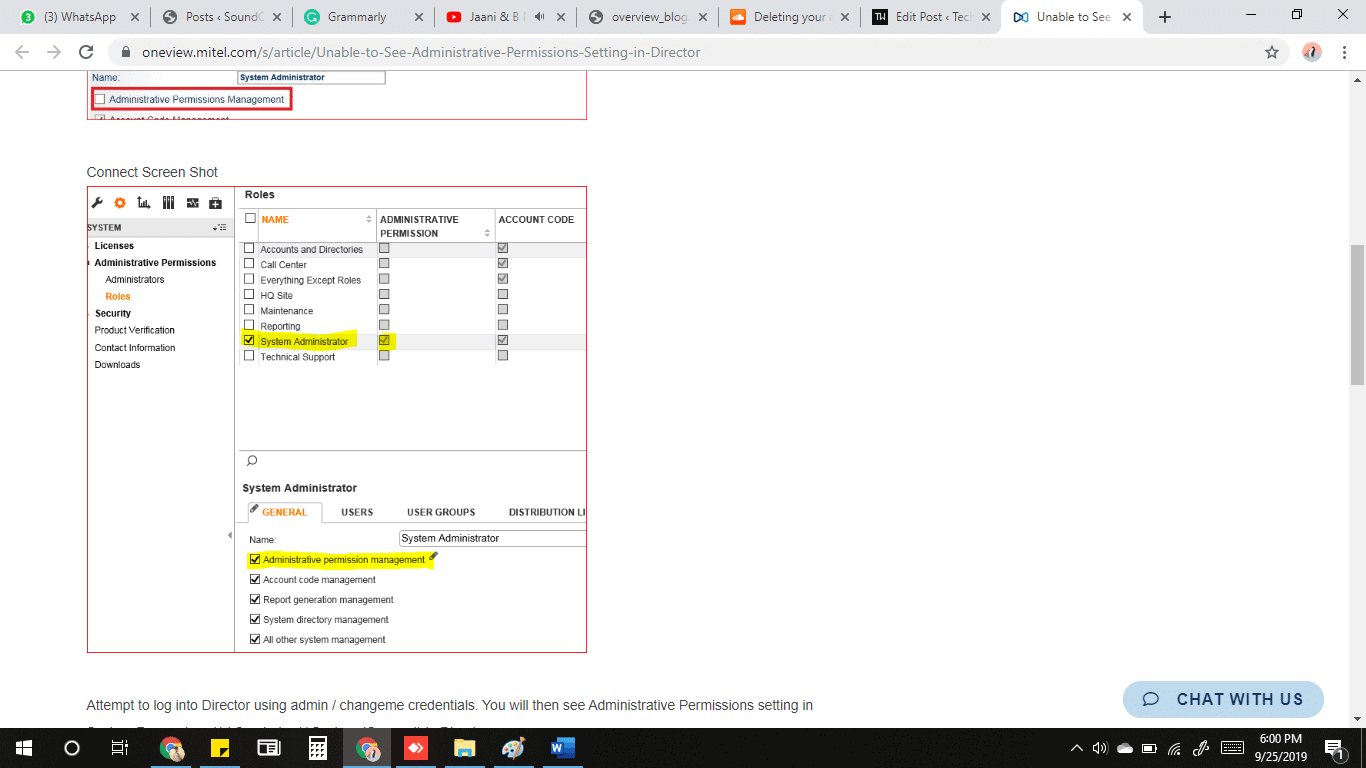Select Roles in system menu

(x=118, y=297)
